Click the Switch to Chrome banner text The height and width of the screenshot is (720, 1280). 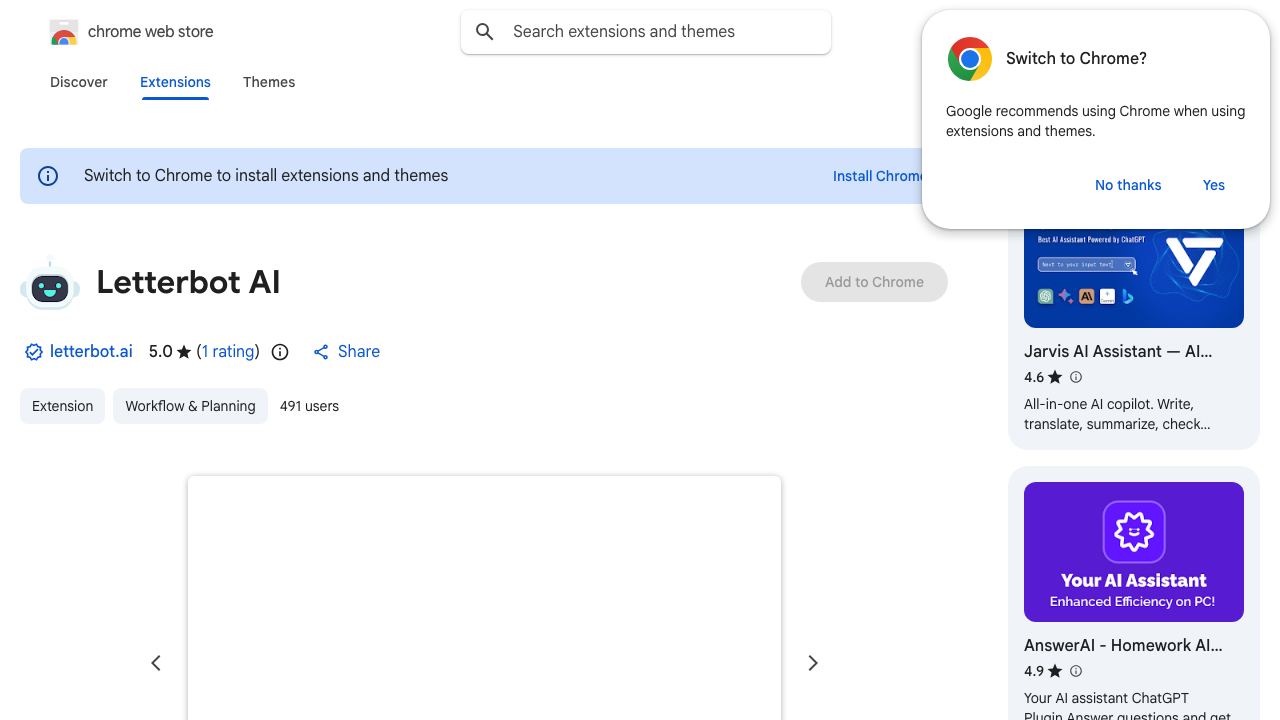click(266, 176)
